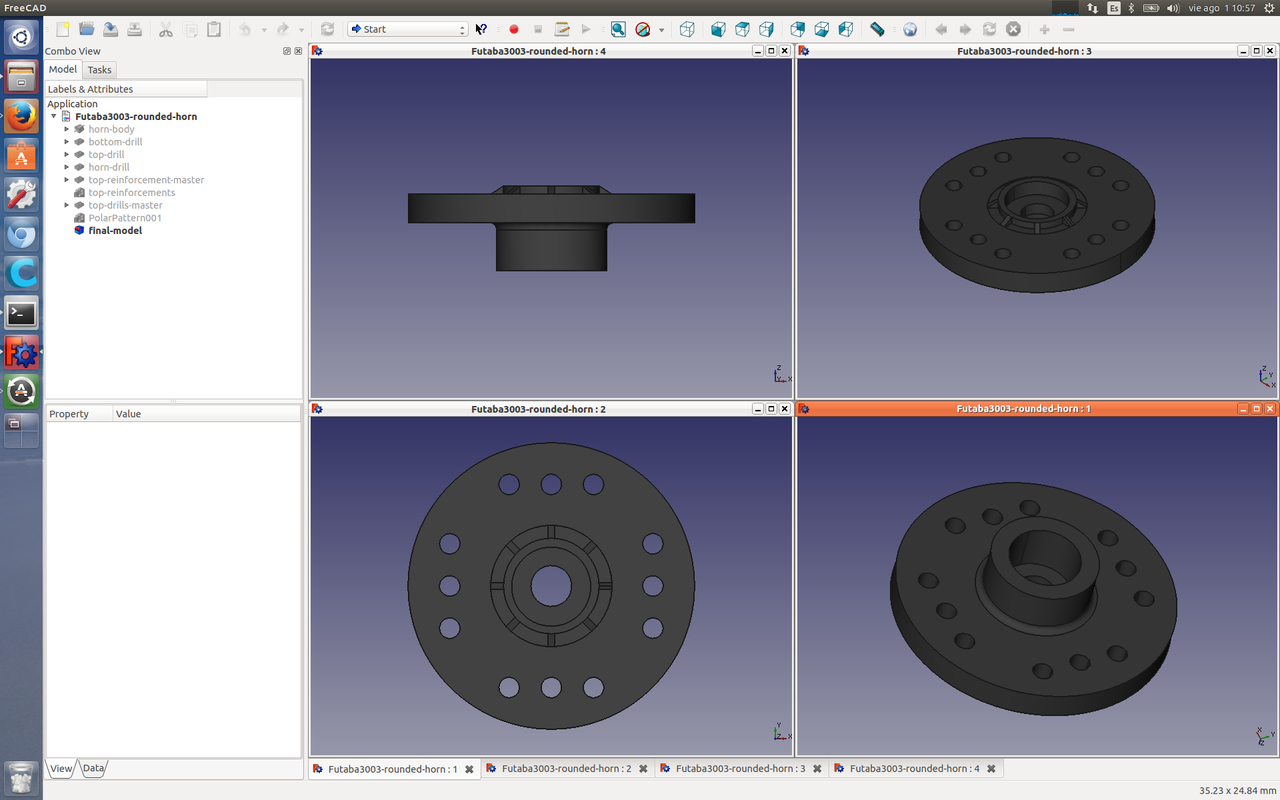1280x800 pixels.
Task: Open the Start workbench dropdown
Action: pyautogui.click(x=407, y=30)
